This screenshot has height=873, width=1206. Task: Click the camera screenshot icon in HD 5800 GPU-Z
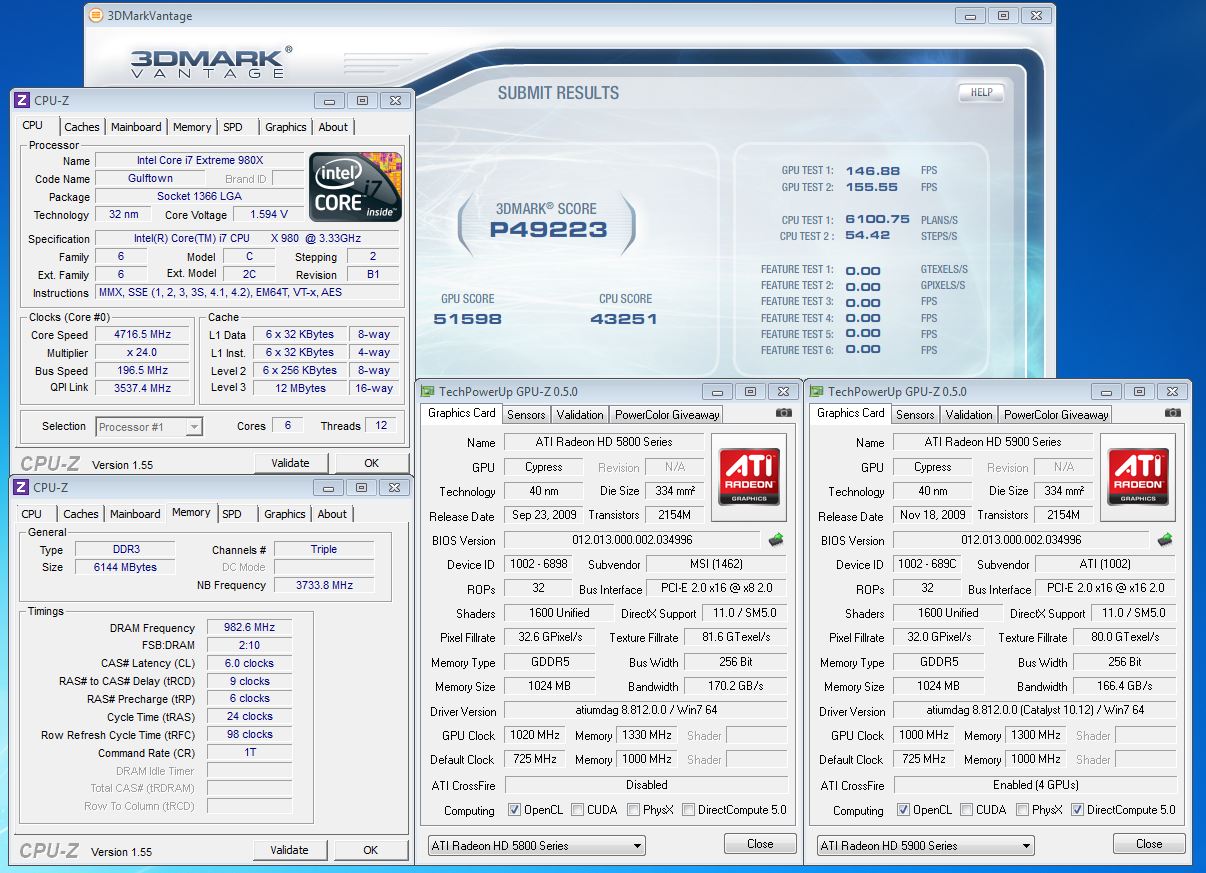pos(783,413)
